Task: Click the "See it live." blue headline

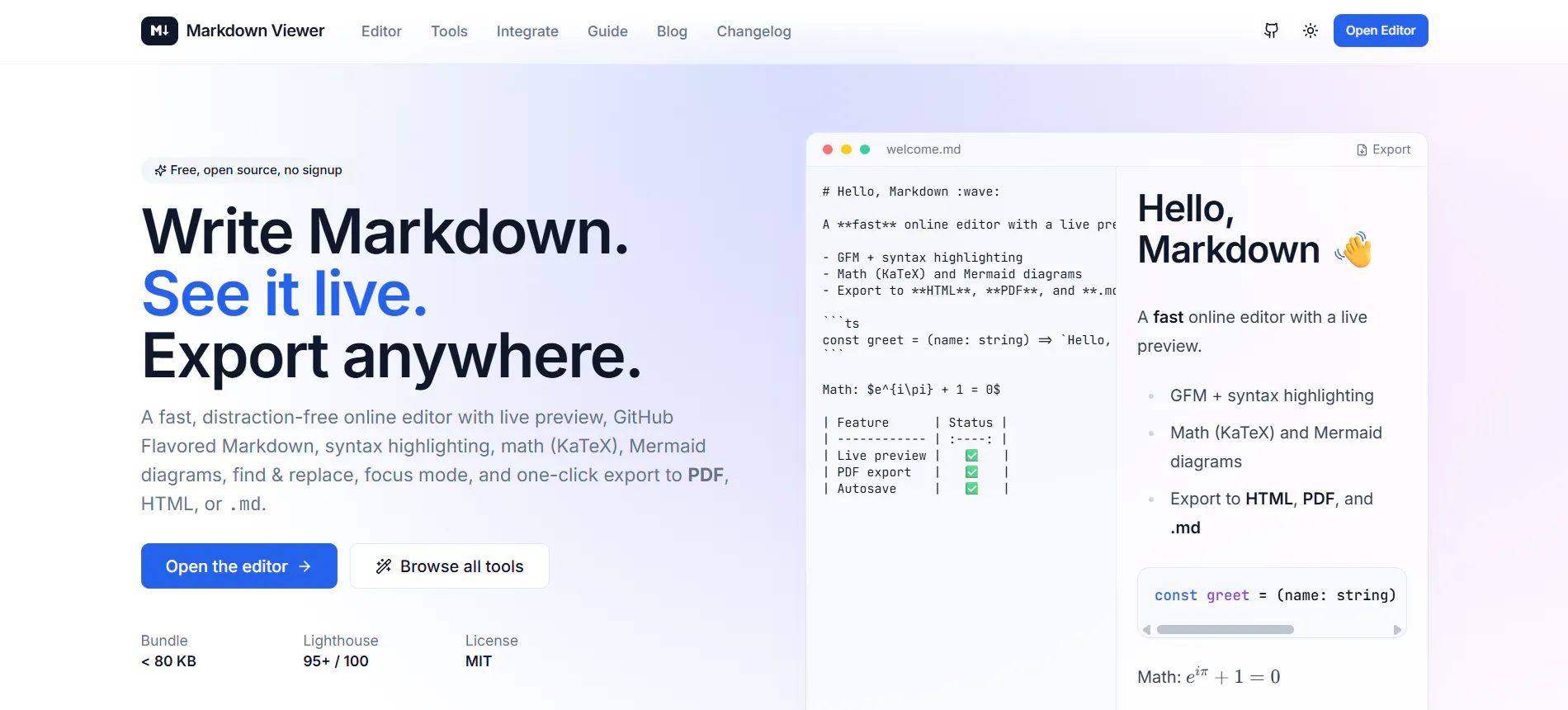Action: pyautogui.click(x=285, y=293)
